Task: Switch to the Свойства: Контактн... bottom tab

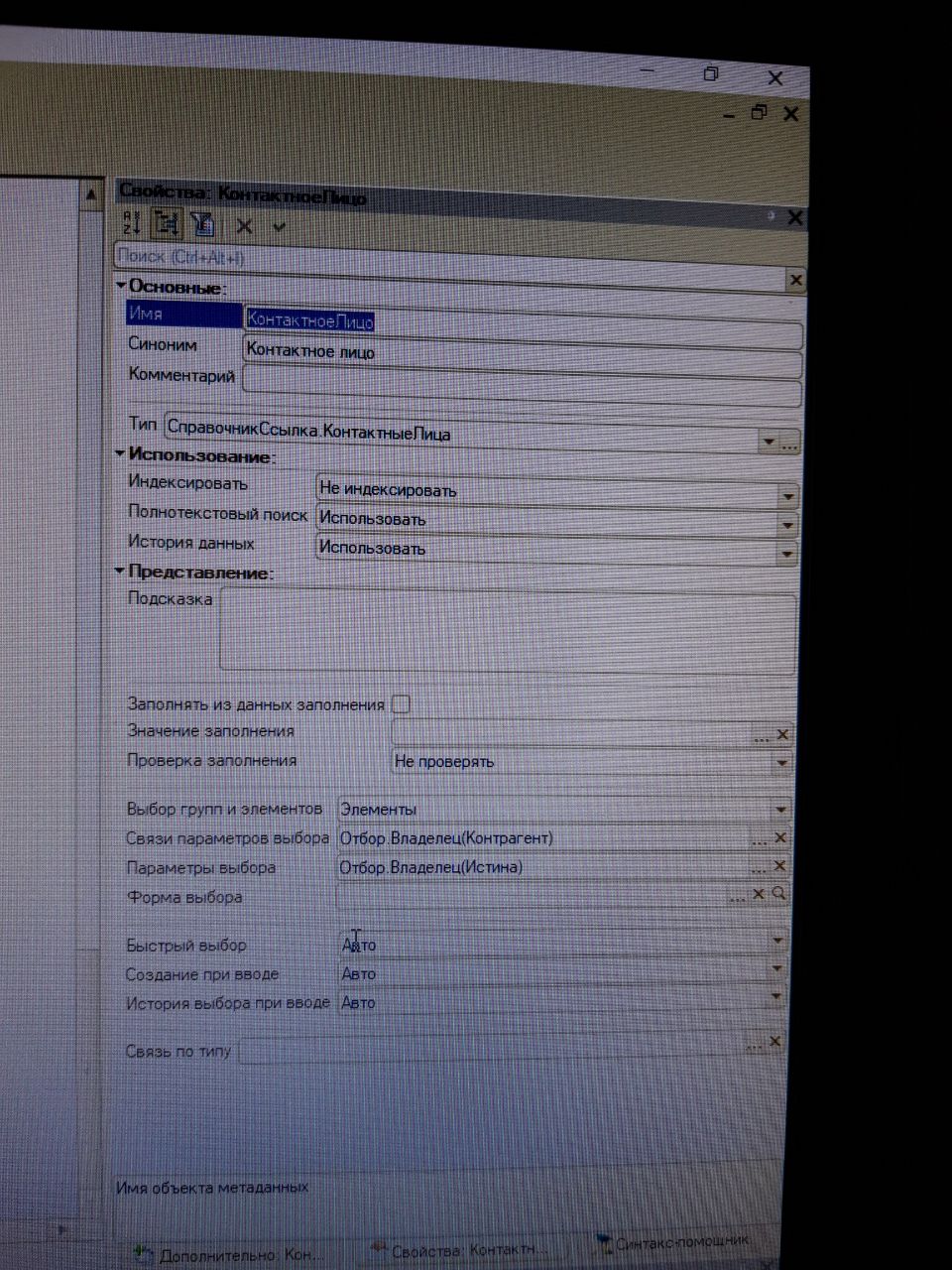Action: click(457, 1250)
